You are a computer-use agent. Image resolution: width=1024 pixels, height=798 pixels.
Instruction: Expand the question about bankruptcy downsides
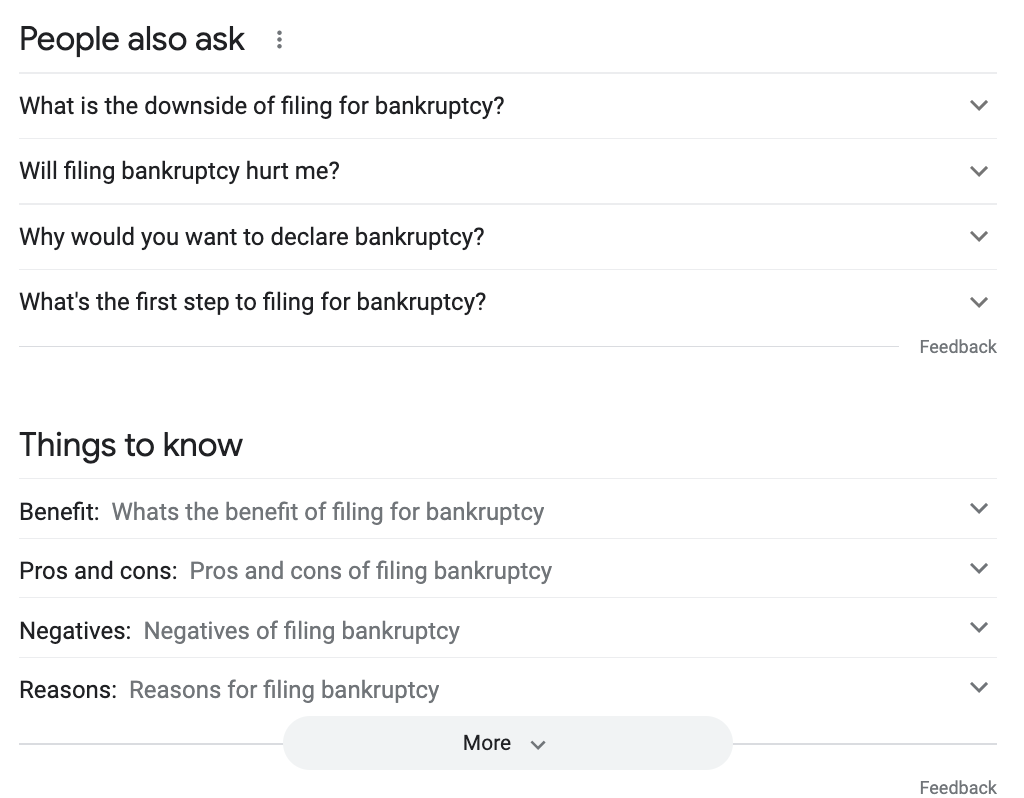tap(979, 105)
